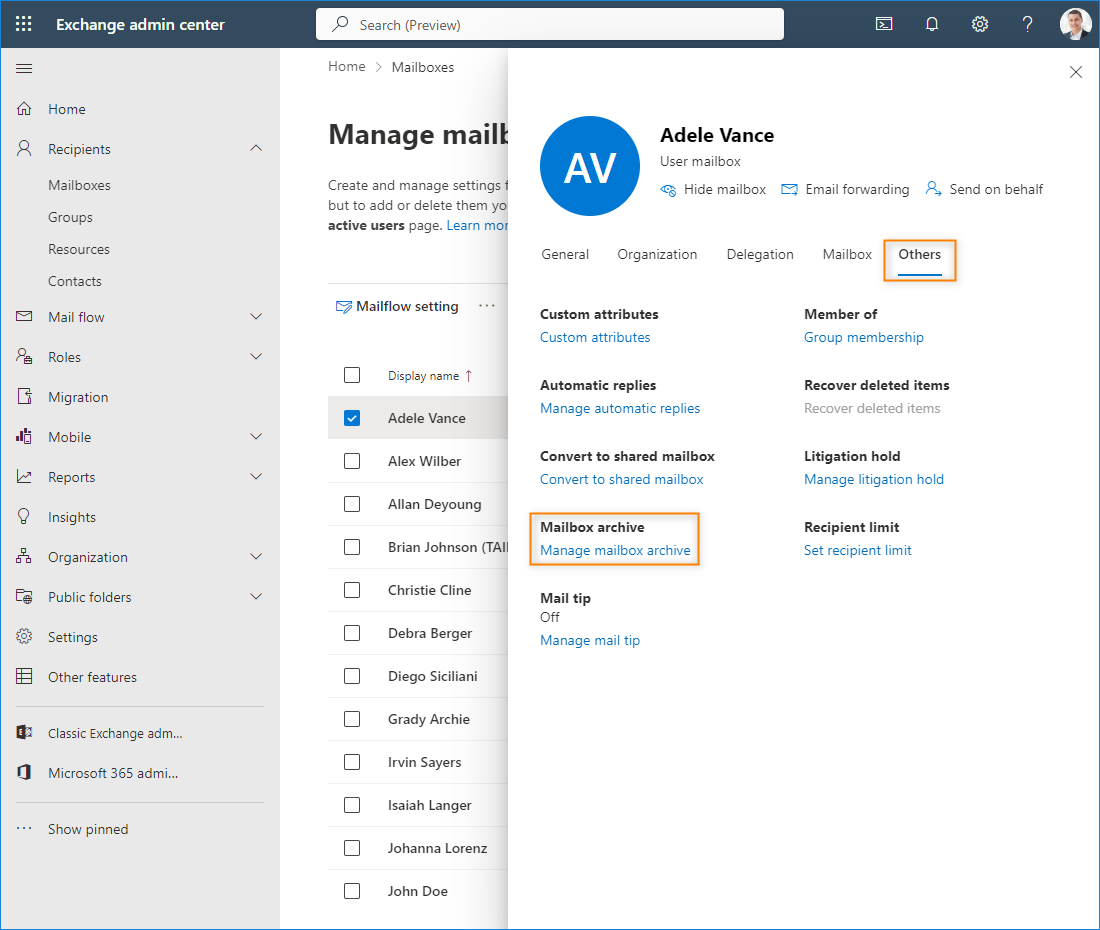The image size is (1100, 930).
Task: Switch to the Organization tab
Action: (657, 255)
